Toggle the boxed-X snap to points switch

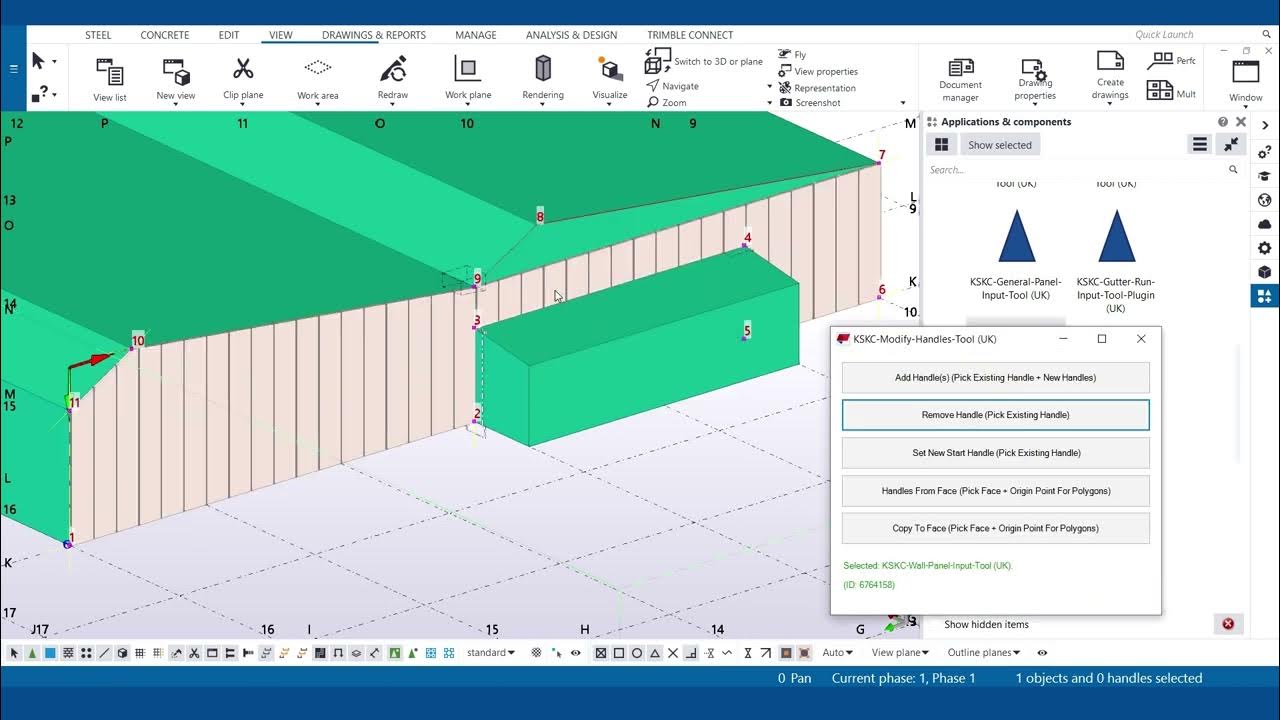pos(601,653)
